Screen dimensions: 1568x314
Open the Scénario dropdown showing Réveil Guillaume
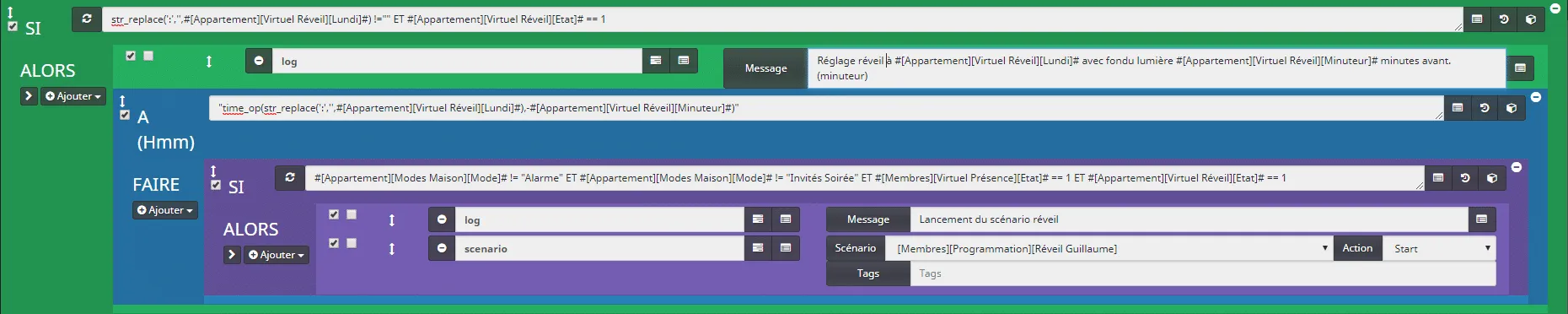tap(1109, 248)
